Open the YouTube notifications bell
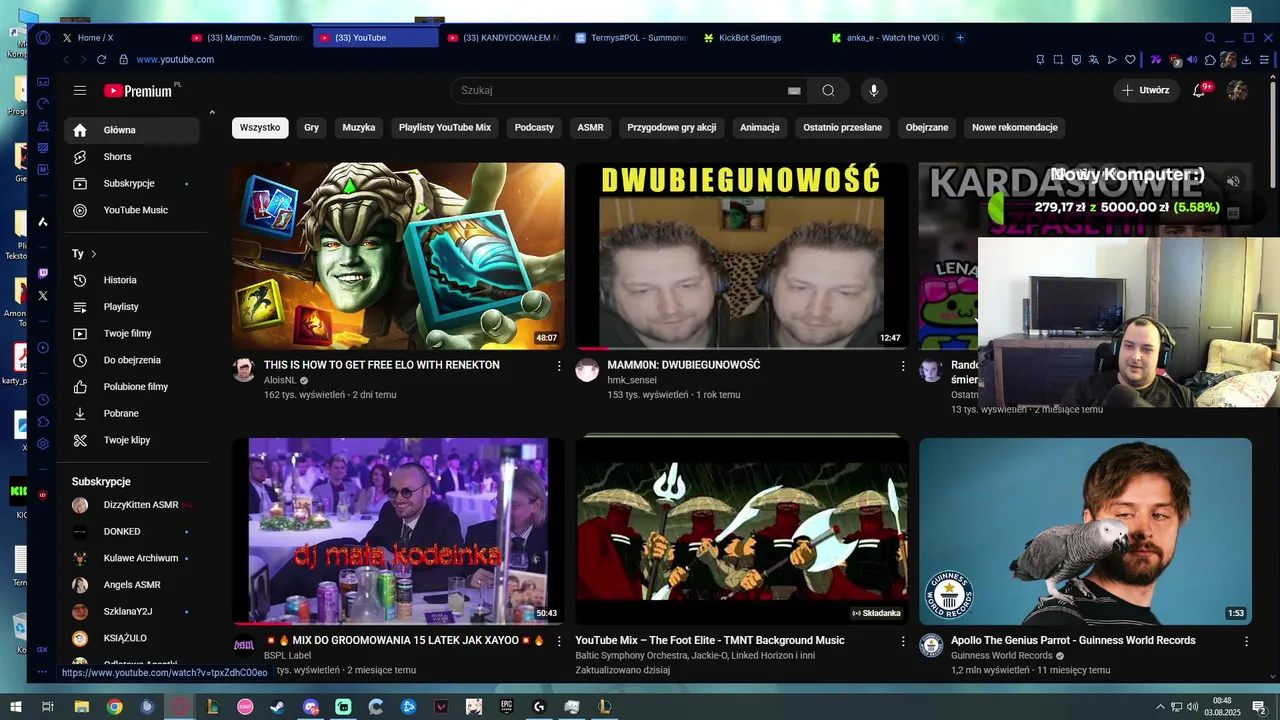This screenshot has height=720, width=1280. point(1199,90)
